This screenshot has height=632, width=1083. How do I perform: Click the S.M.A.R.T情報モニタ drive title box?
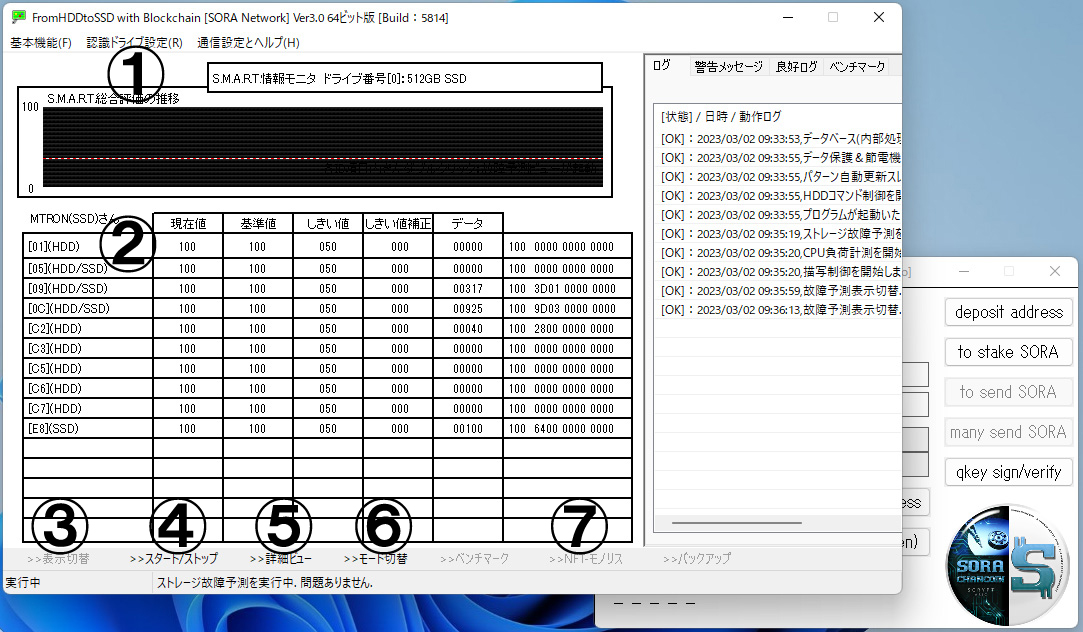(x=405, y=78)
